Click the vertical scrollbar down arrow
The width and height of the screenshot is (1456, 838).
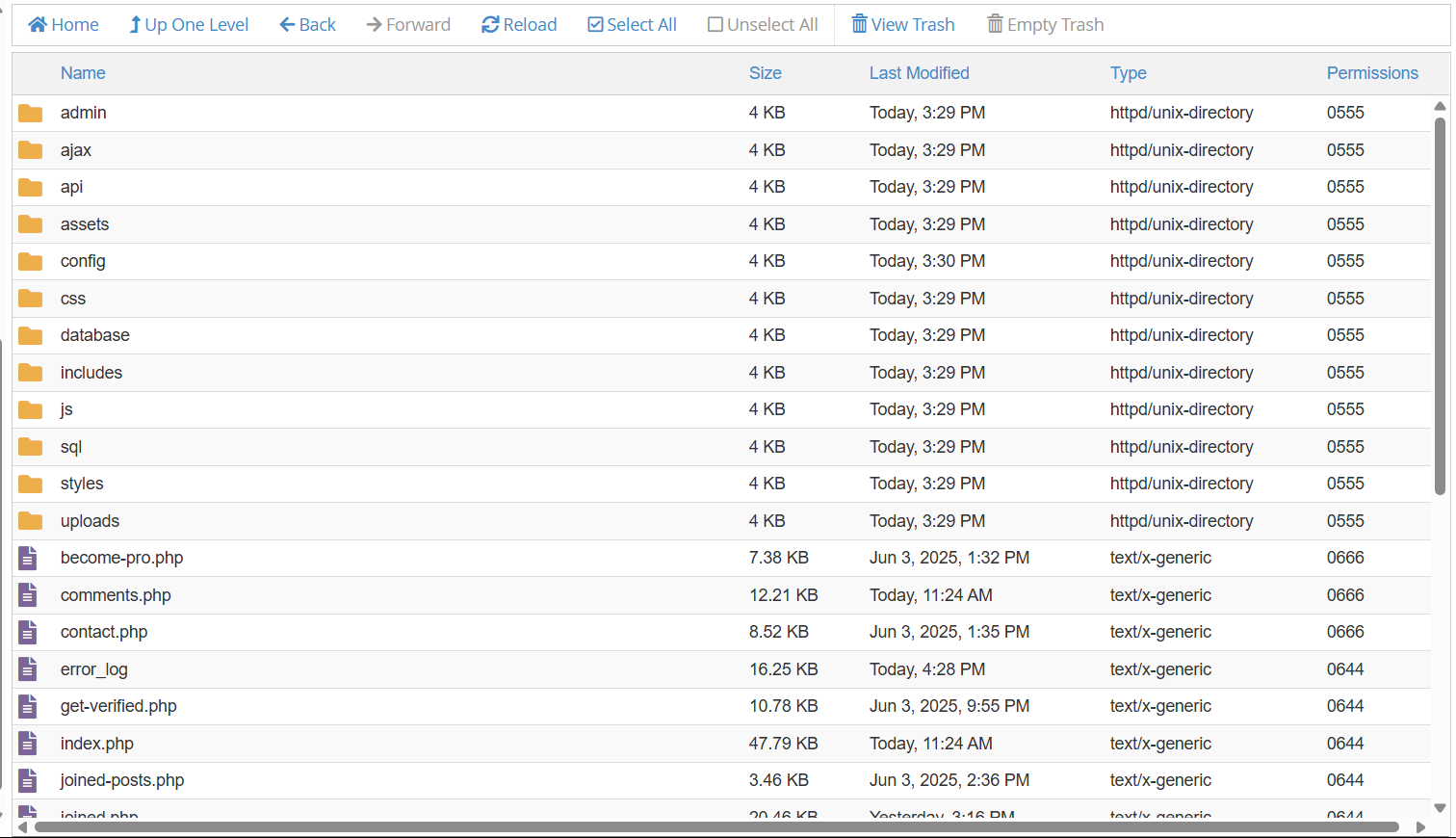pyautogui.click(x=1440, y=808)
